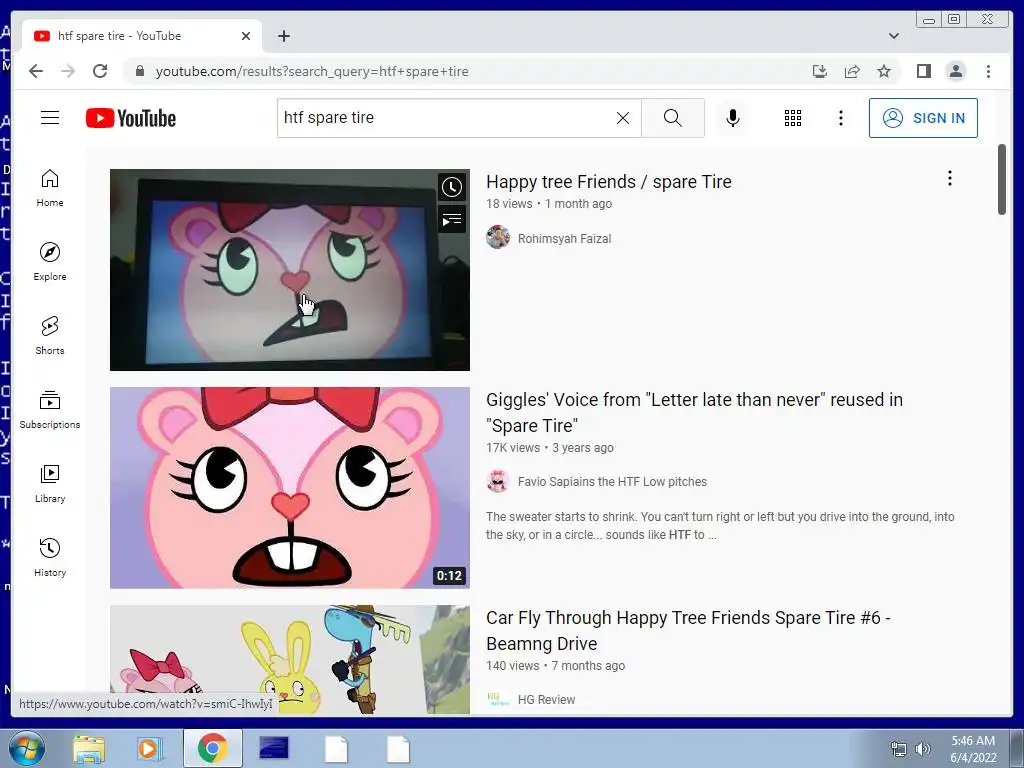Click Favio Sapiains channel avatar
This screenshot has height=768, width=1024.
(x=498, y=481)
